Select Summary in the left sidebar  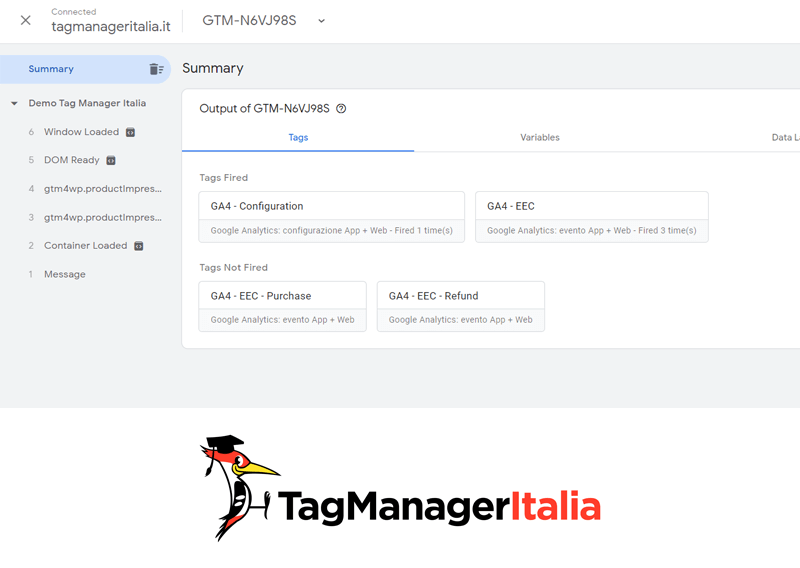click(x=85, y=69)
